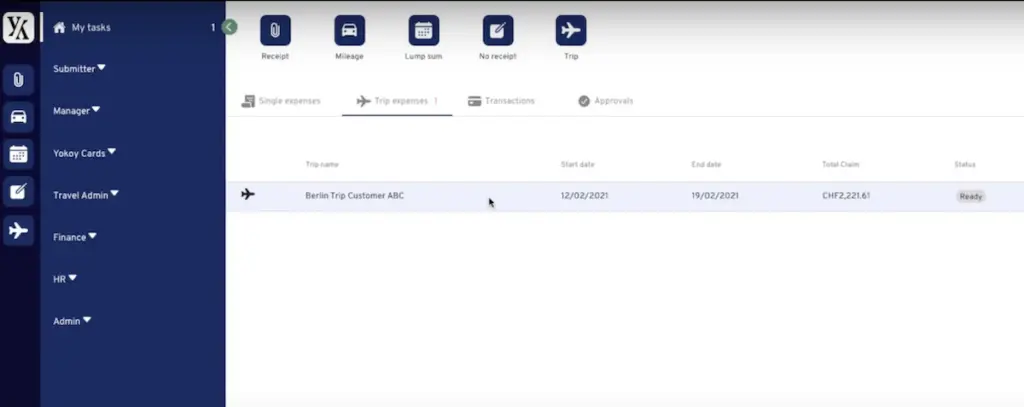The height and width of the screenshot is (407, 1024).
Task: Open the receipt paperclip icon in left rail
Action: (x=18, y=80)
